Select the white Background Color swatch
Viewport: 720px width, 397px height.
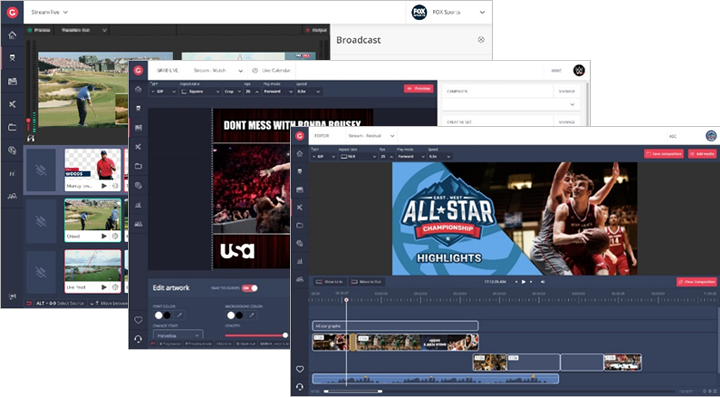tap(231, 315)
